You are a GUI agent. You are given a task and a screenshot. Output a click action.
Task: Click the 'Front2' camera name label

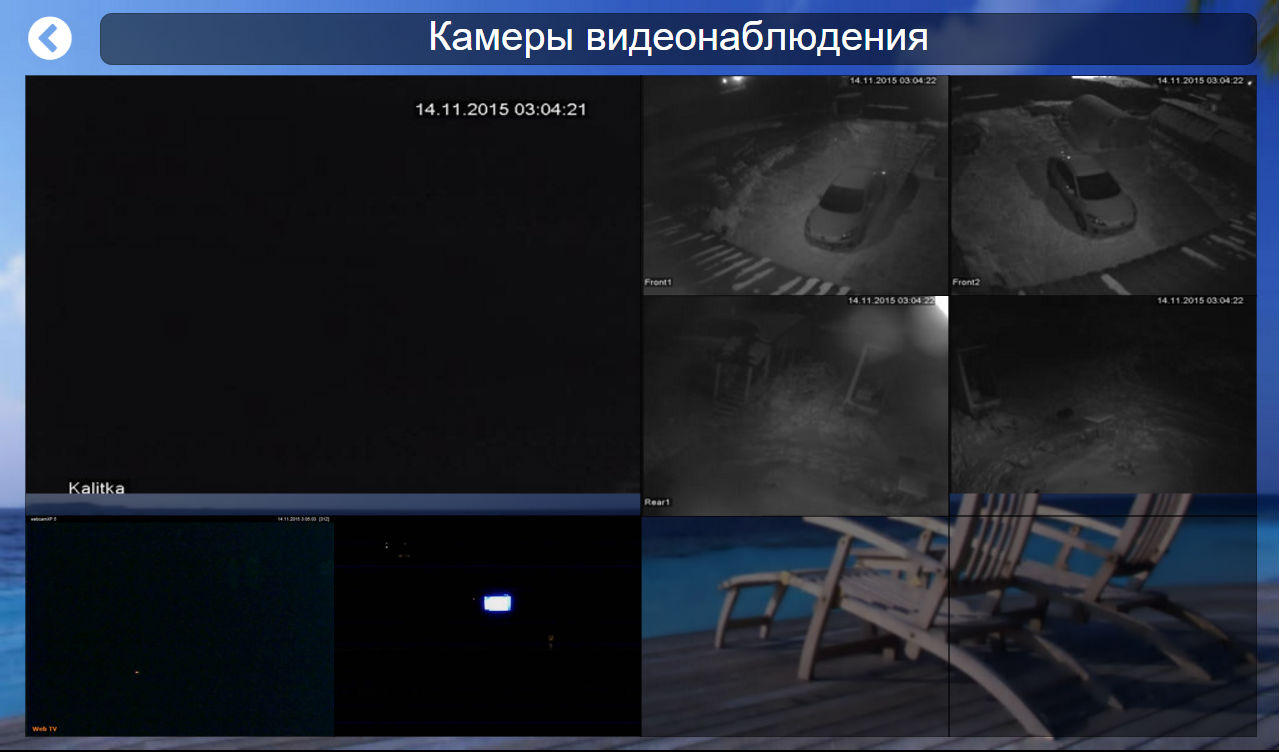pyautogui.click(x=966, y=283)
